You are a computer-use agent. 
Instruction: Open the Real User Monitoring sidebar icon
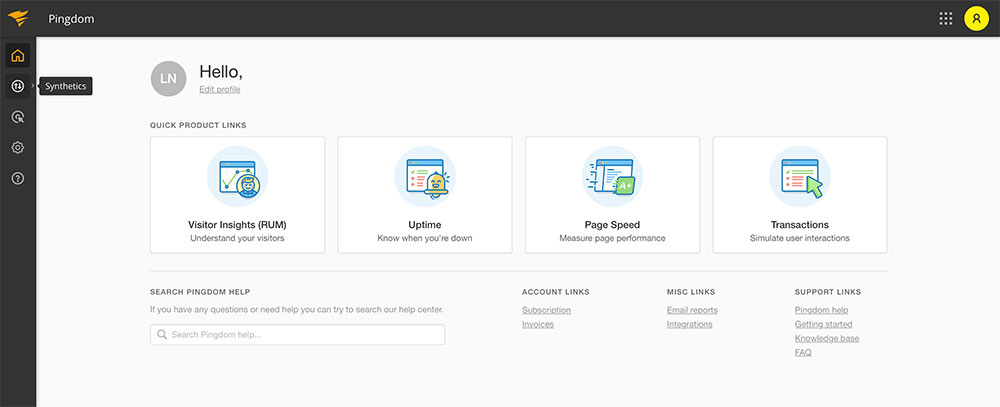[18, 117]
